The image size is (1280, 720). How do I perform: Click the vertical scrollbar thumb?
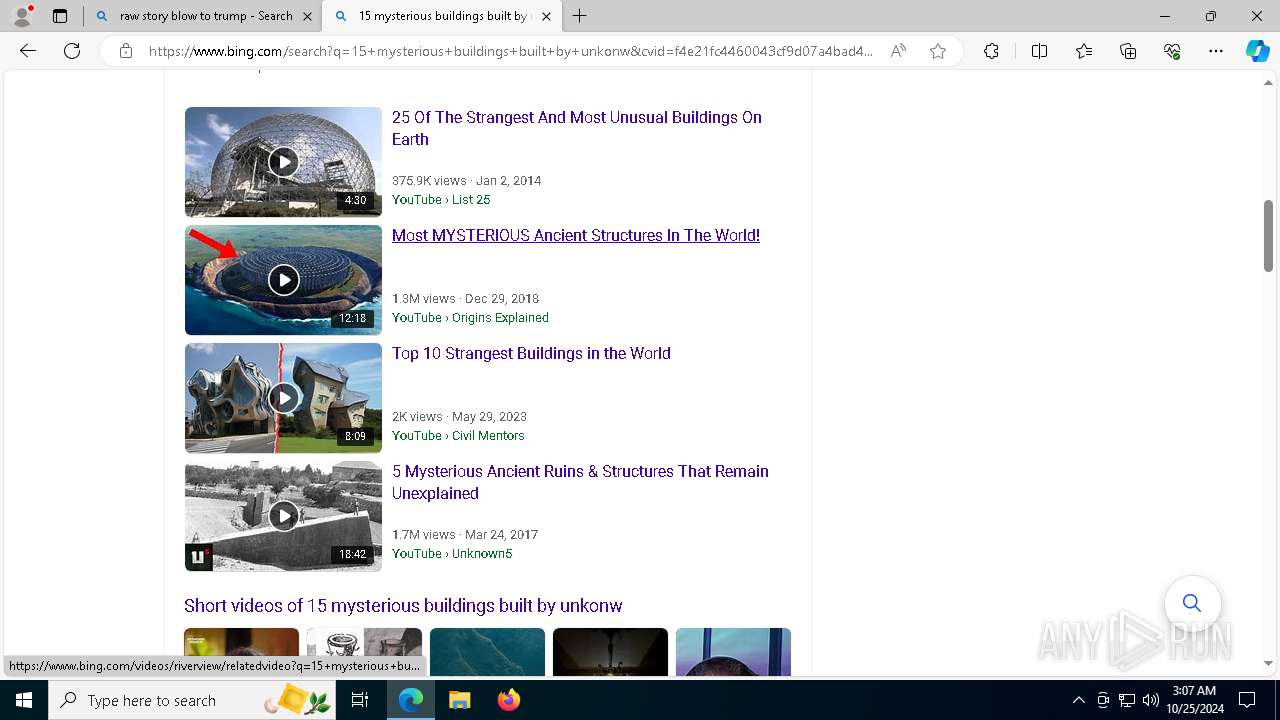point(1269,236)
